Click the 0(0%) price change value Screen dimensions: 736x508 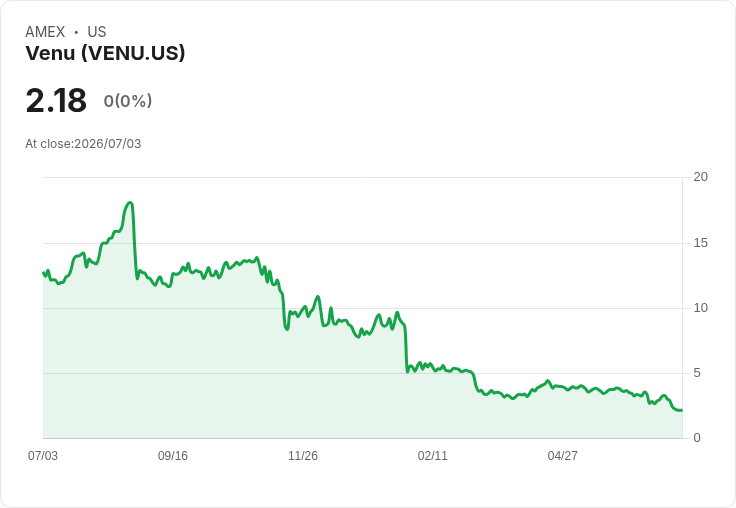(x=128, y=101)
